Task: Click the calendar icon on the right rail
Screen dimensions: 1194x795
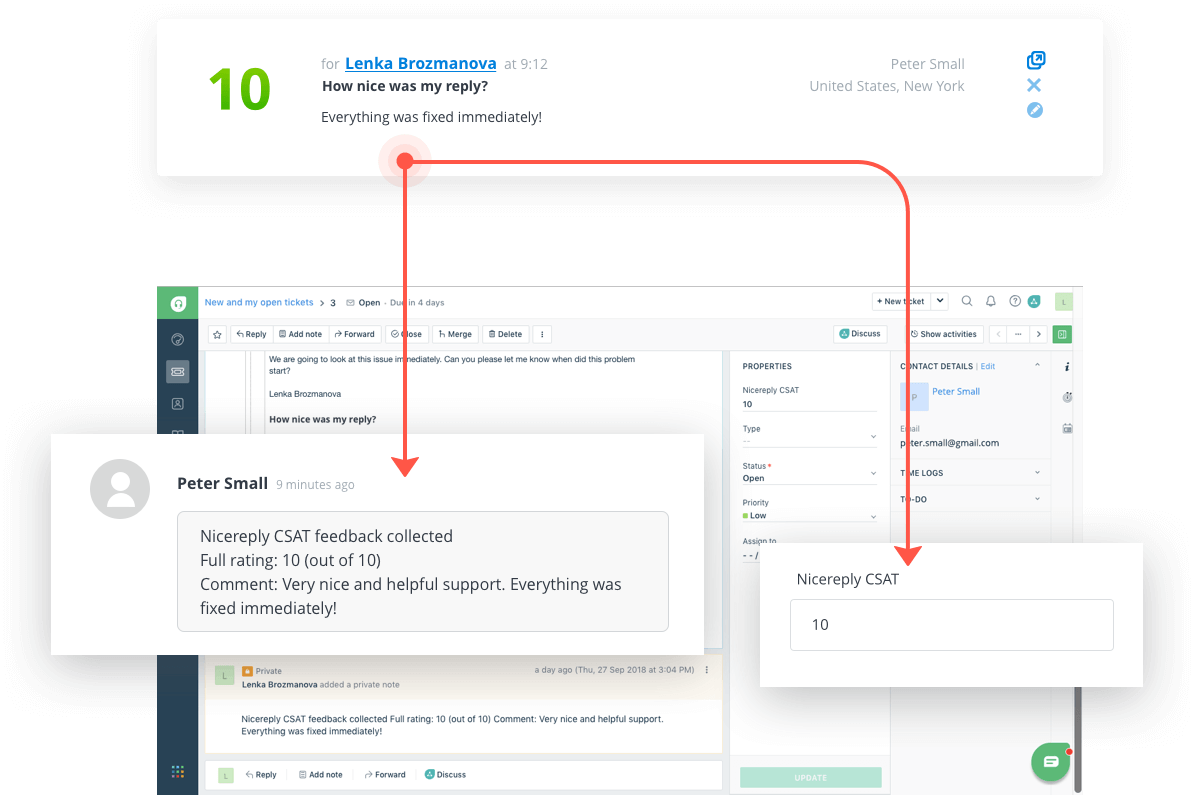Action: (1067, 429)
